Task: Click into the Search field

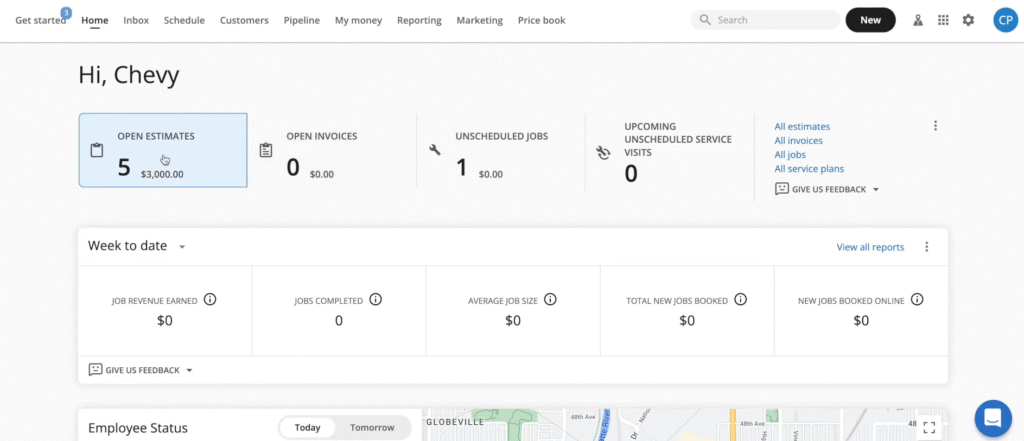Action: pyautogui.click(x=765, y=20)
